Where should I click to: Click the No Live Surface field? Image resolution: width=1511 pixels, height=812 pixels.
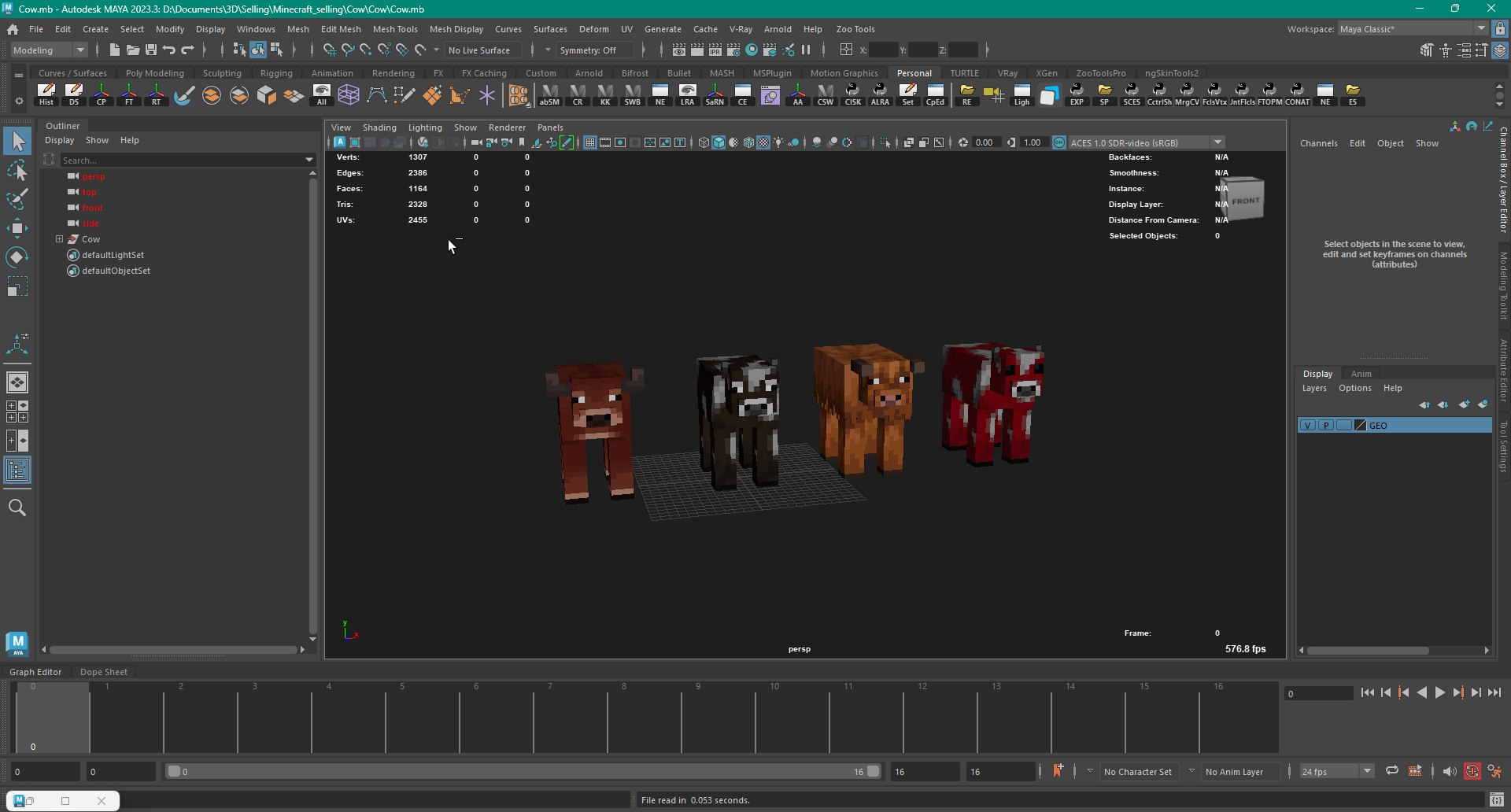click(x=482, y=50)
